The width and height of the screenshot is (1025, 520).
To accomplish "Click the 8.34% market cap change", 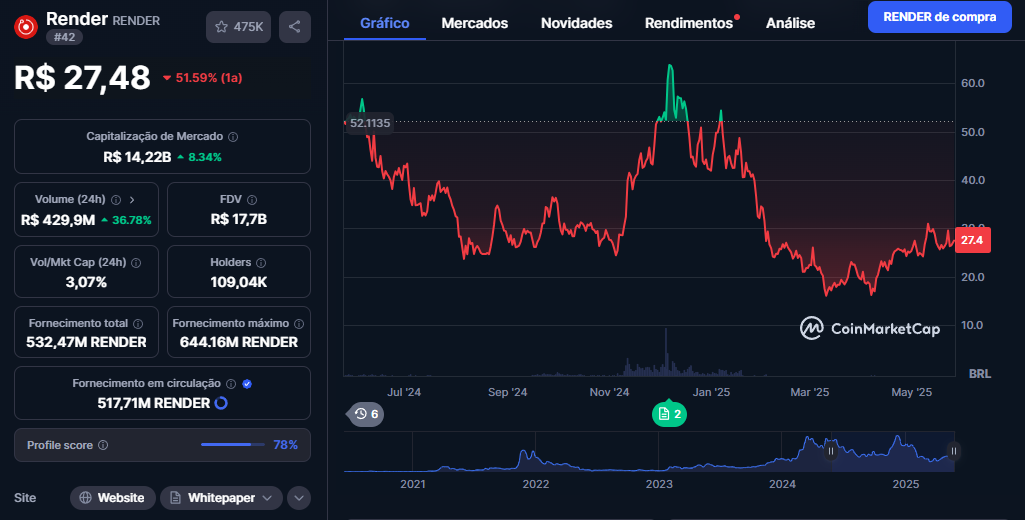I will 199,157.
